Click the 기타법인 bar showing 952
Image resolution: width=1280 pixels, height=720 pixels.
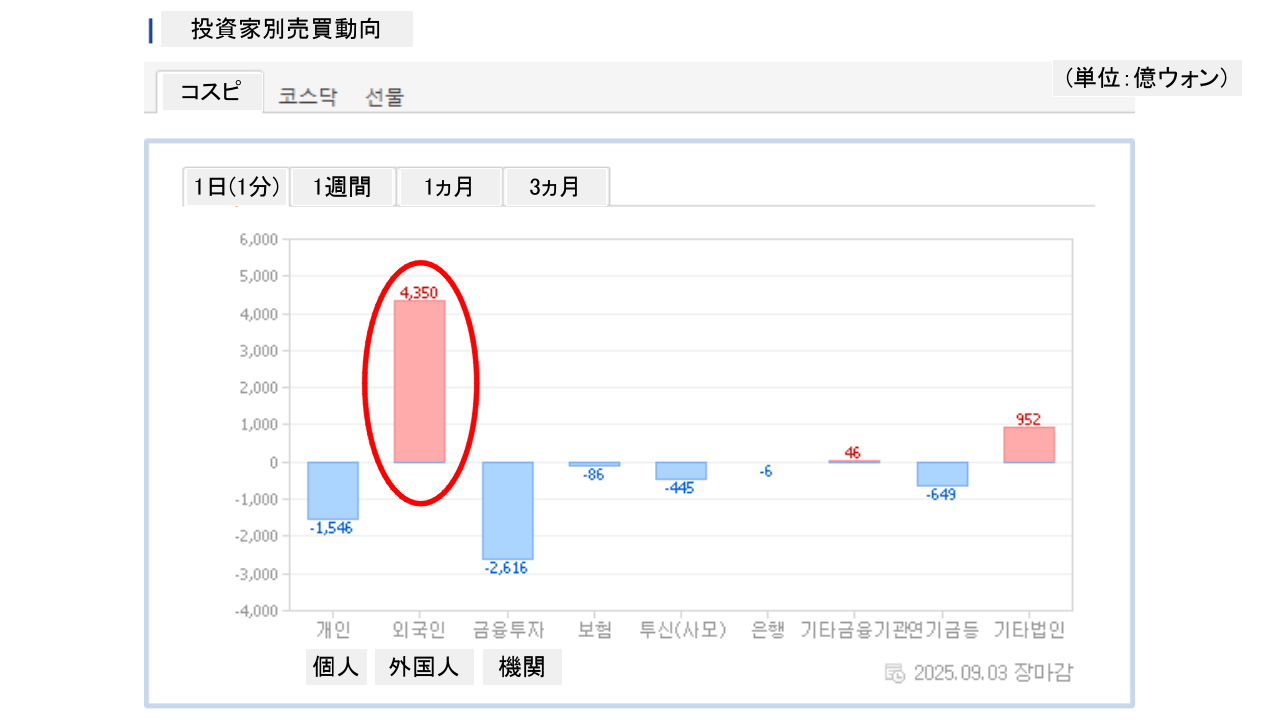1029,445
